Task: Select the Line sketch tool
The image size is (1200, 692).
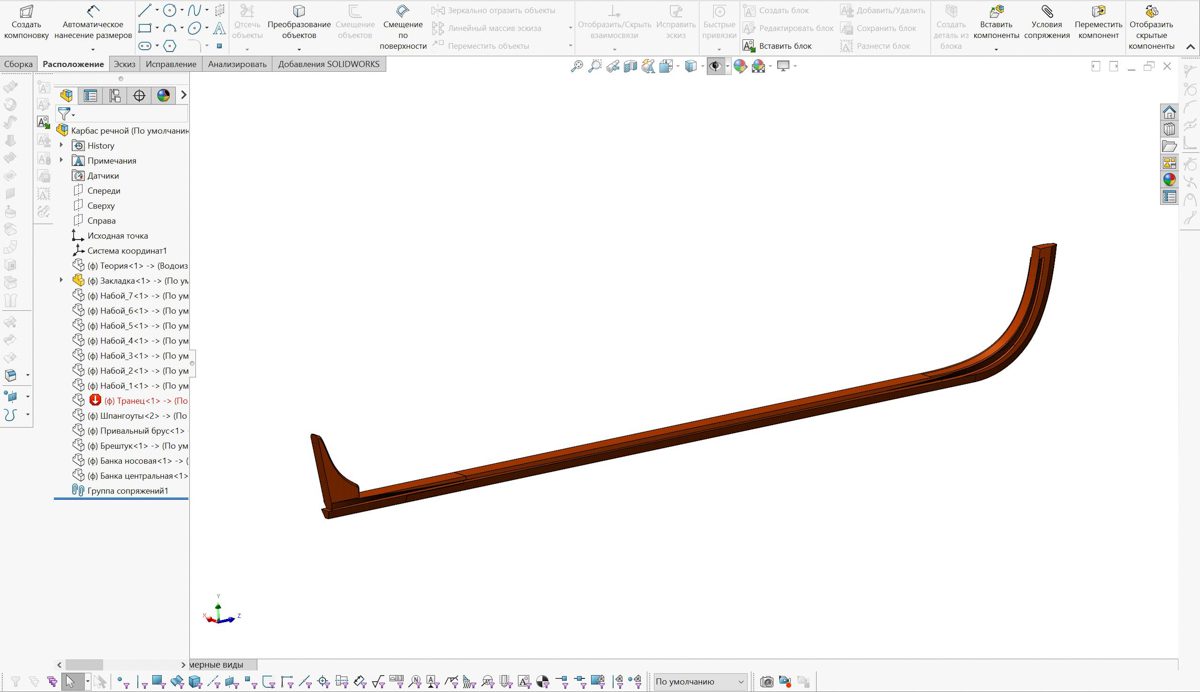Action: pyautogui.click(x=145, y=10)
